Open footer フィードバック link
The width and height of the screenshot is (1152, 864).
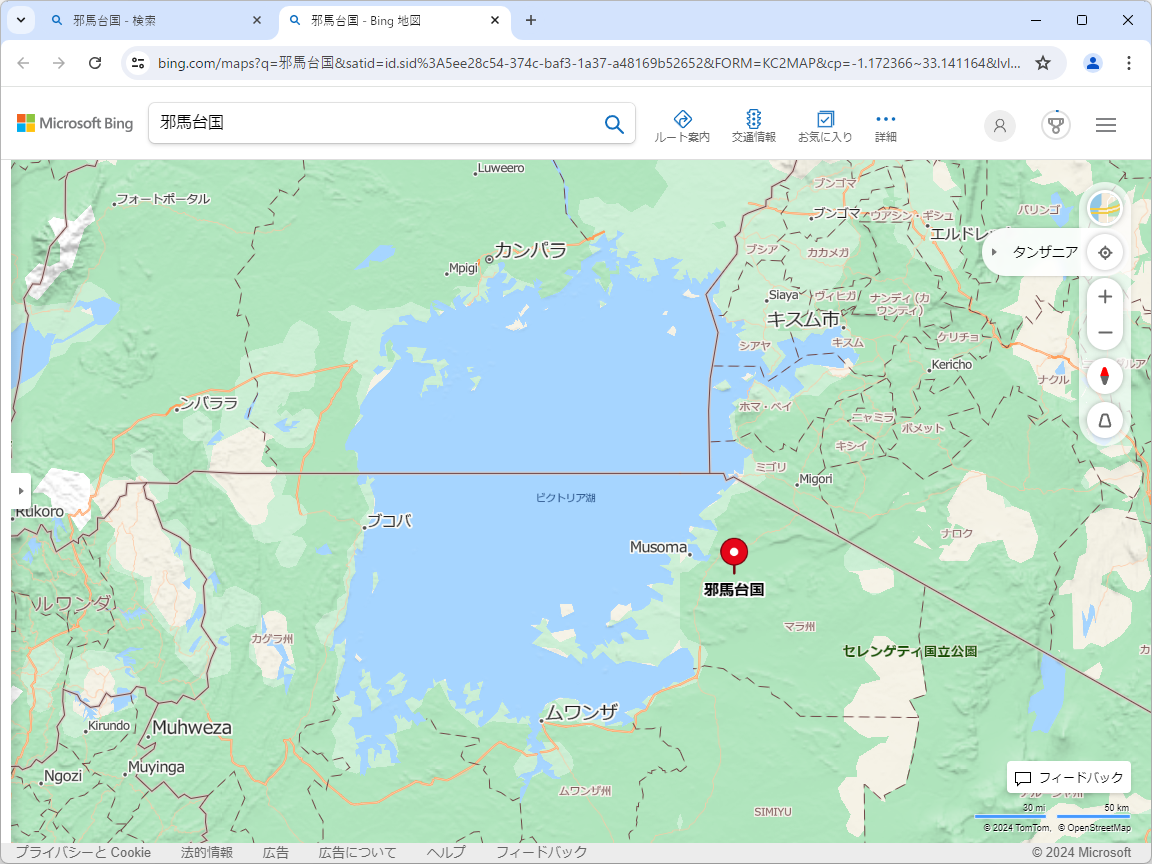(541, 852)
